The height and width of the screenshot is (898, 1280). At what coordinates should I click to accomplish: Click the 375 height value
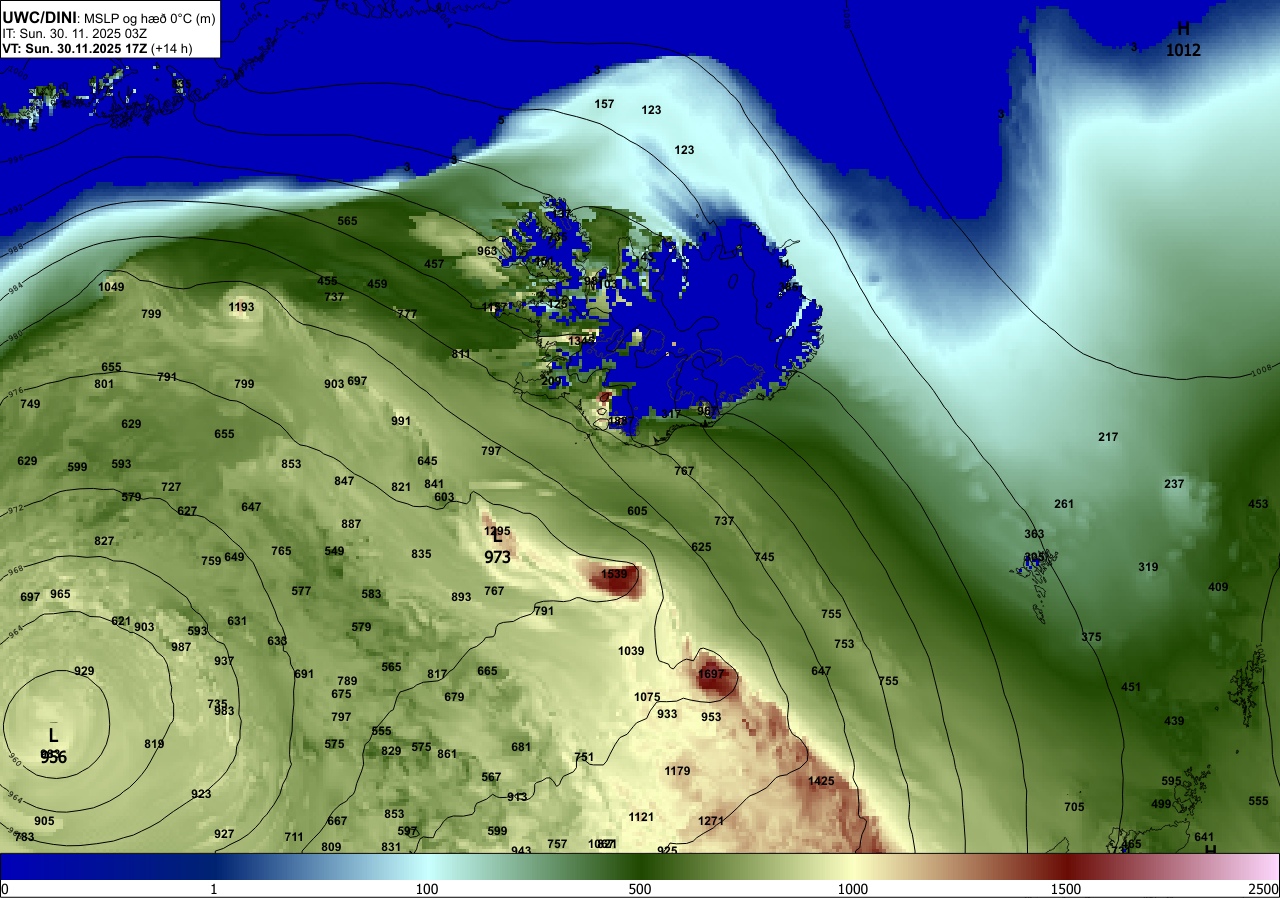pyautogui.click(x=1091, y=637)
